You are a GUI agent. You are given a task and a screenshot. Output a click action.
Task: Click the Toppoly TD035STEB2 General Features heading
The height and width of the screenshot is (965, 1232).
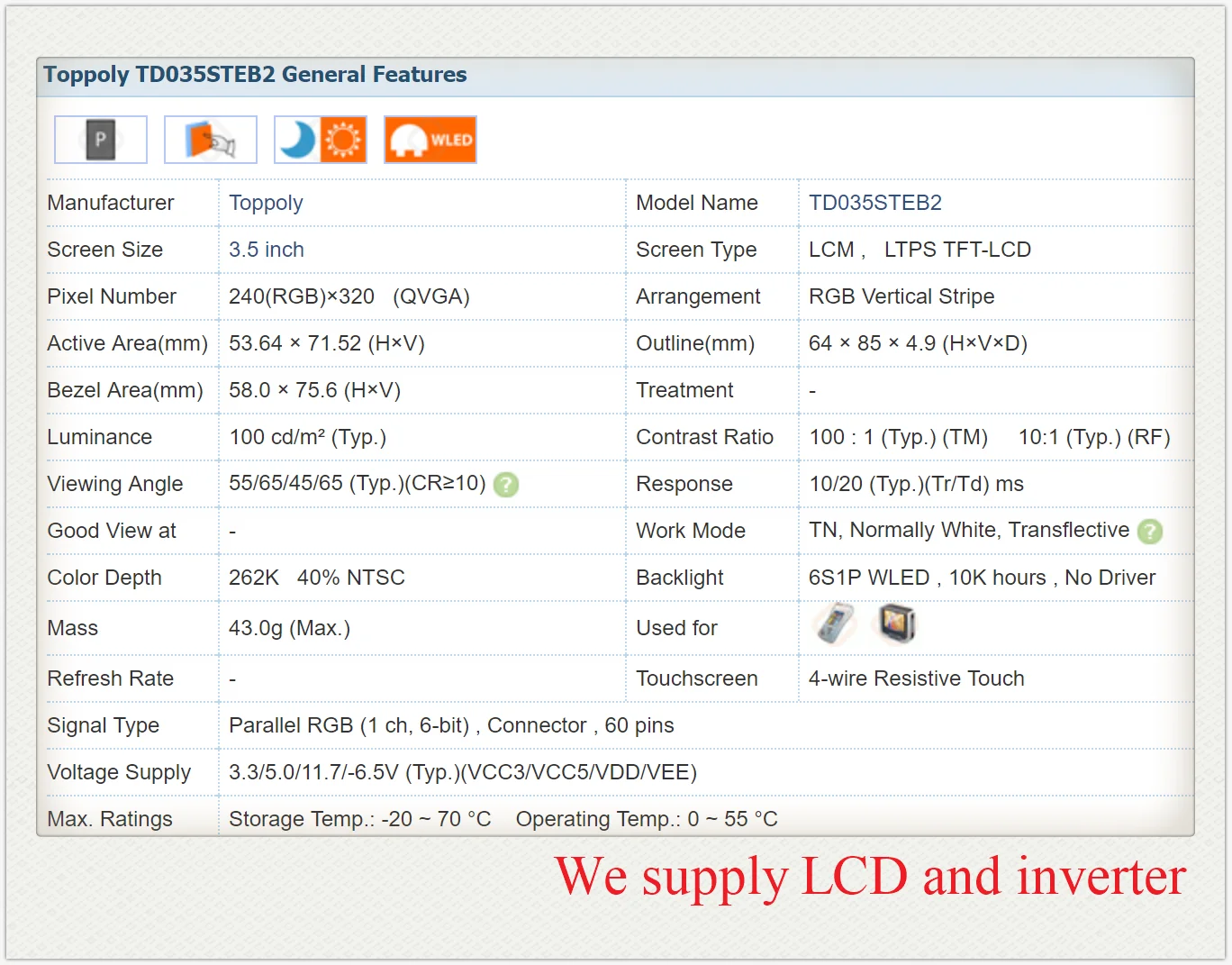tap(255, 74)
